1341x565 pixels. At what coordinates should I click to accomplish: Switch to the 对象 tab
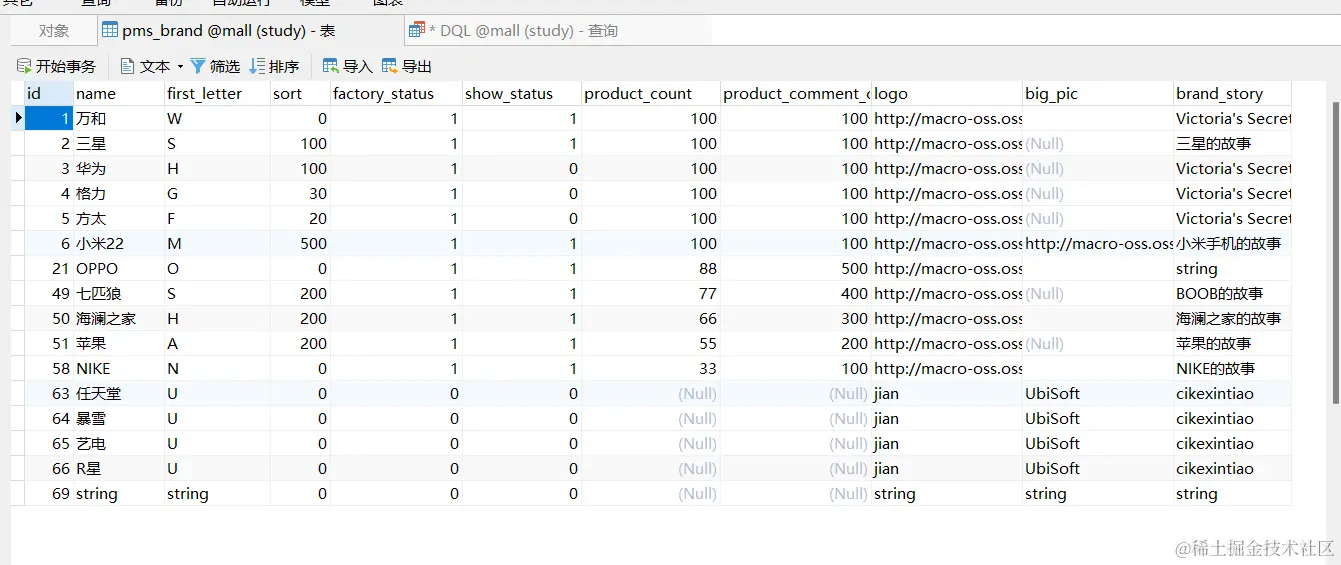(54, 31)
